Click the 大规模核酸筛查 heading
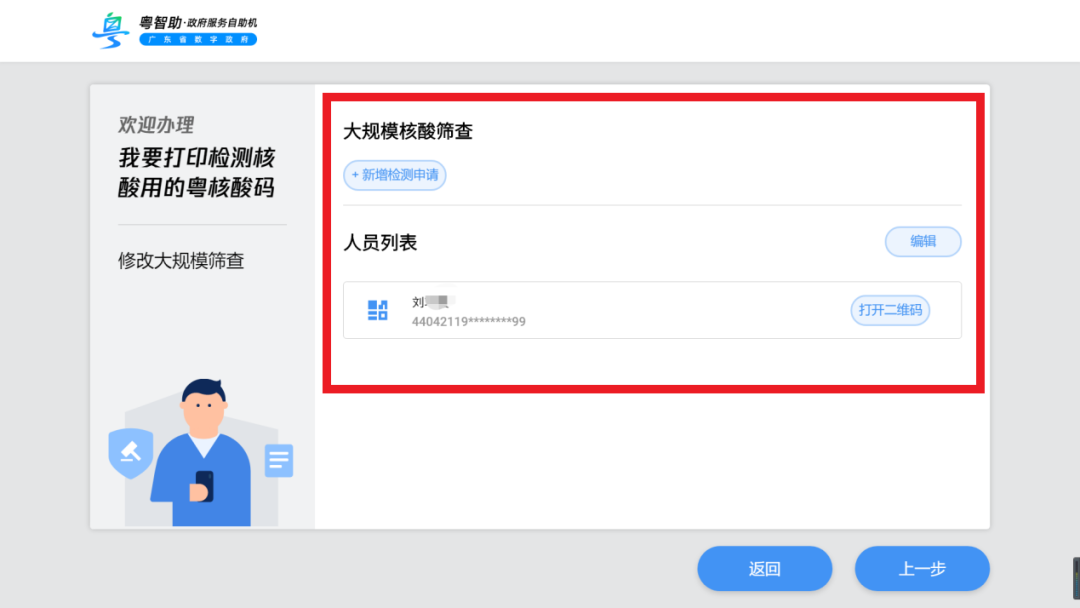1080x608 pixels. pos(408,132)
